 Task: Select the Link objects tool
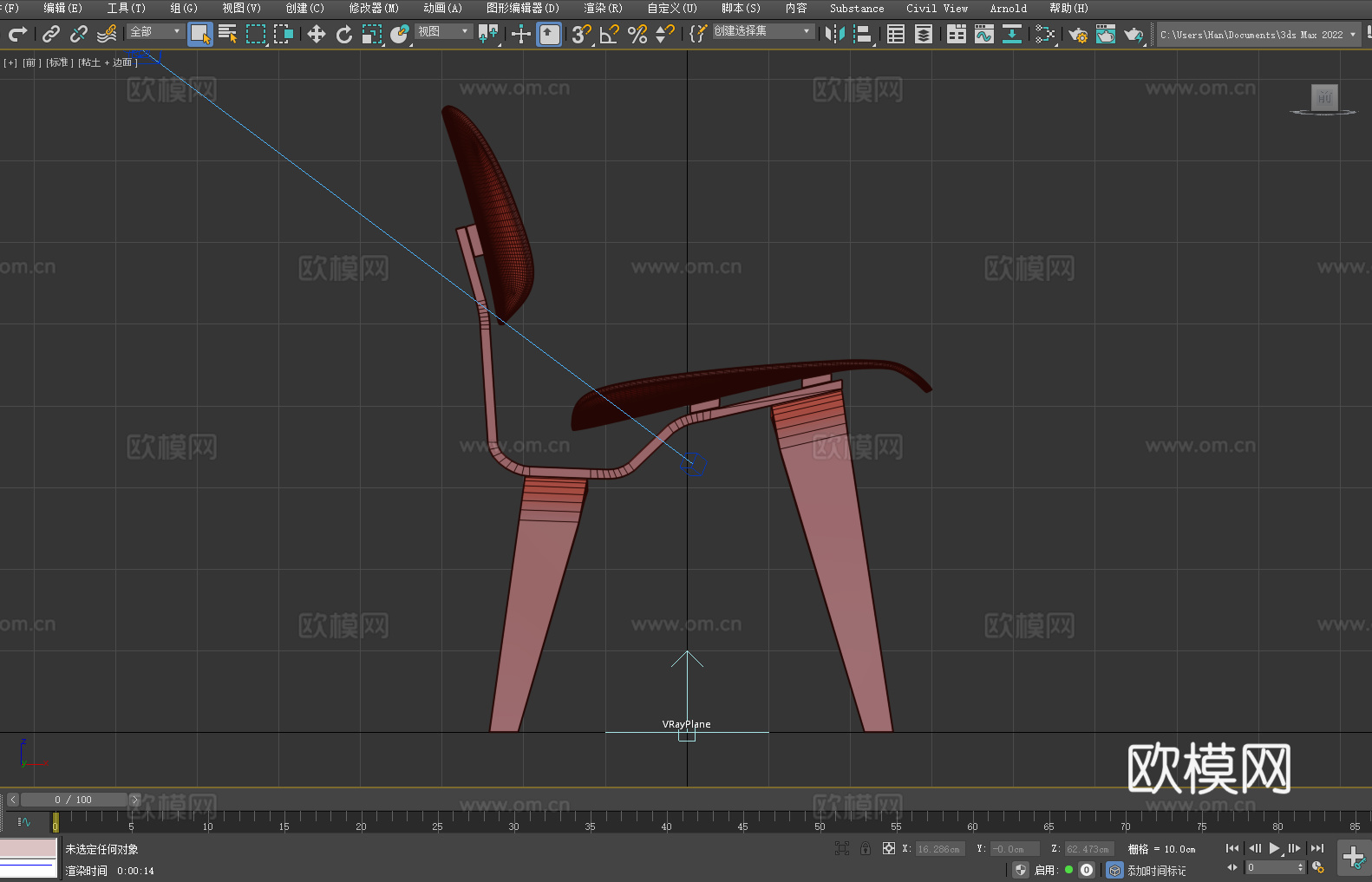tap(51, 34)
